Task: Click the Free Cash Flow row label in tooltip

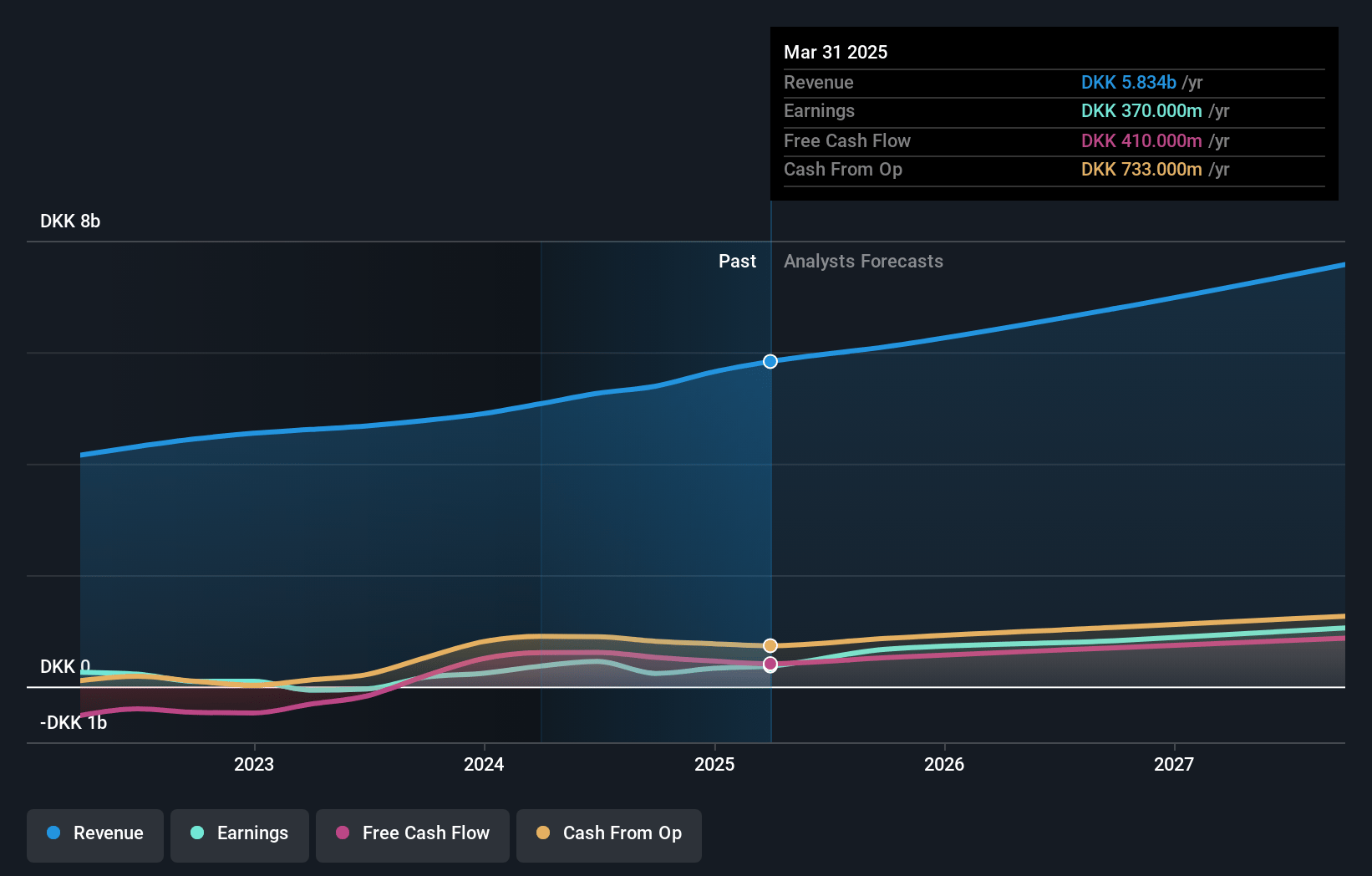Action: click(x=847, y=140)
